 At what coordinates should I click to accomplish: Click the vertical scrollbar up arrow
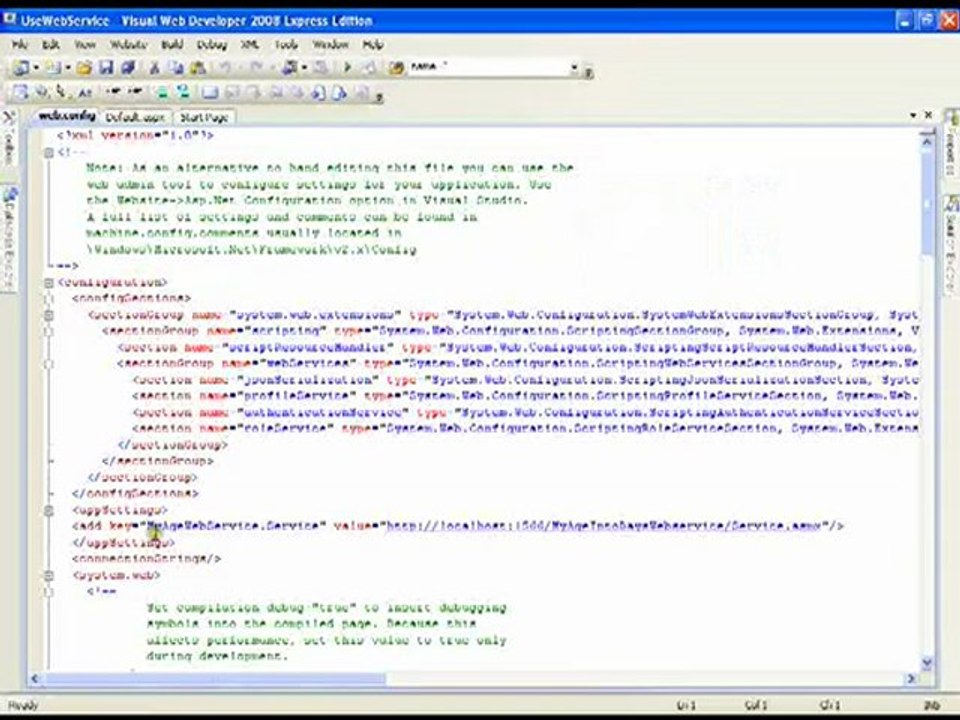coord(926,143)
